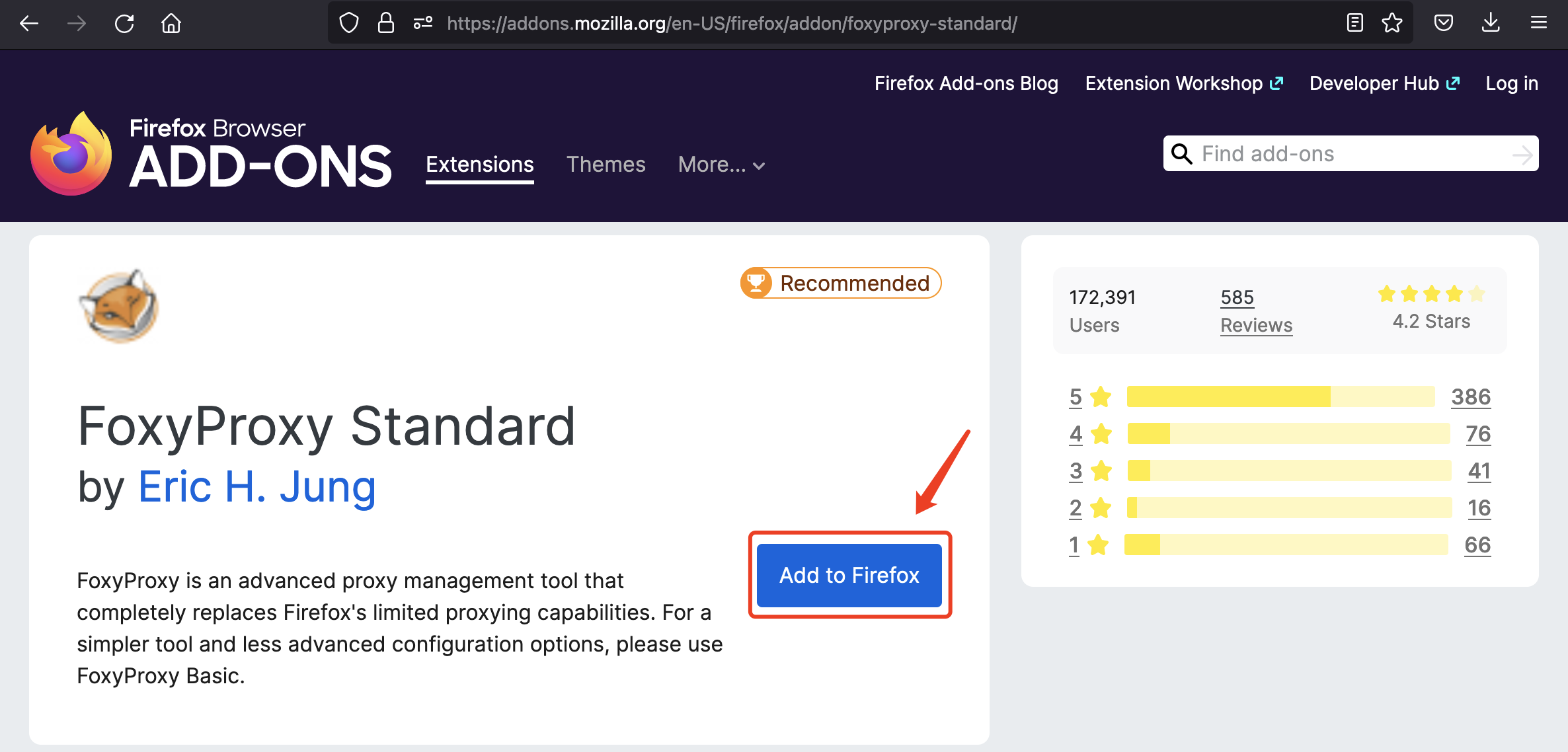
Task: Toggle reader view icon in address bar
Action: [1354, 24]
